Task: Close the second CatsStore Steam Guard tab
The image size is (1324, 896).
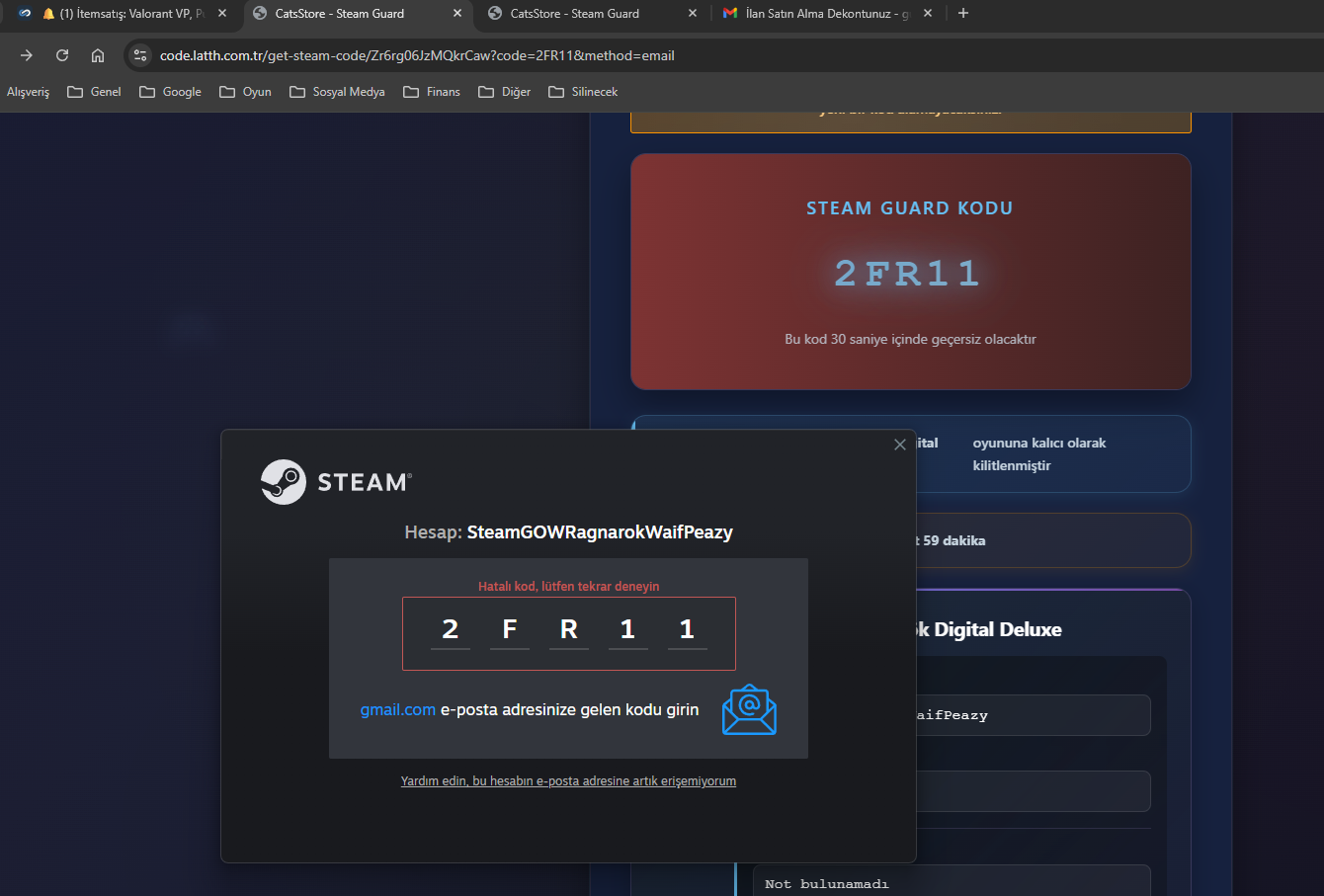Action: (693, 13)
